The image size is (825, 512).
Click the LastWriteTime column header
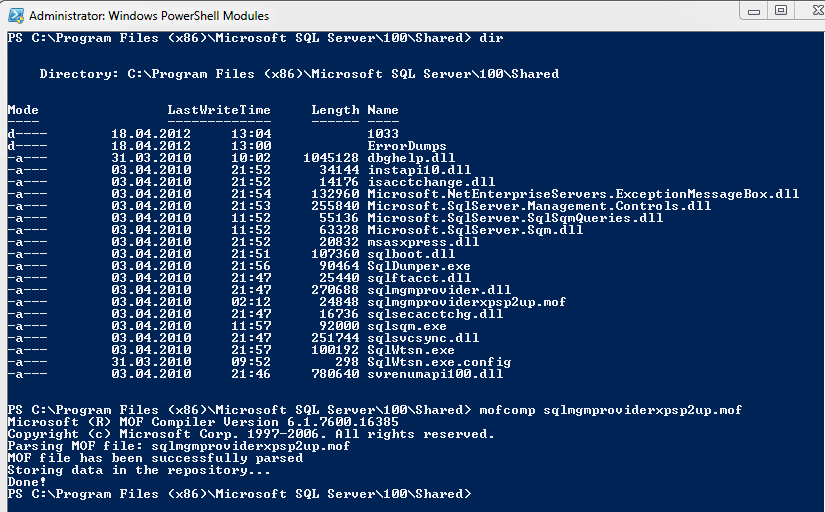tap(219, 110)
